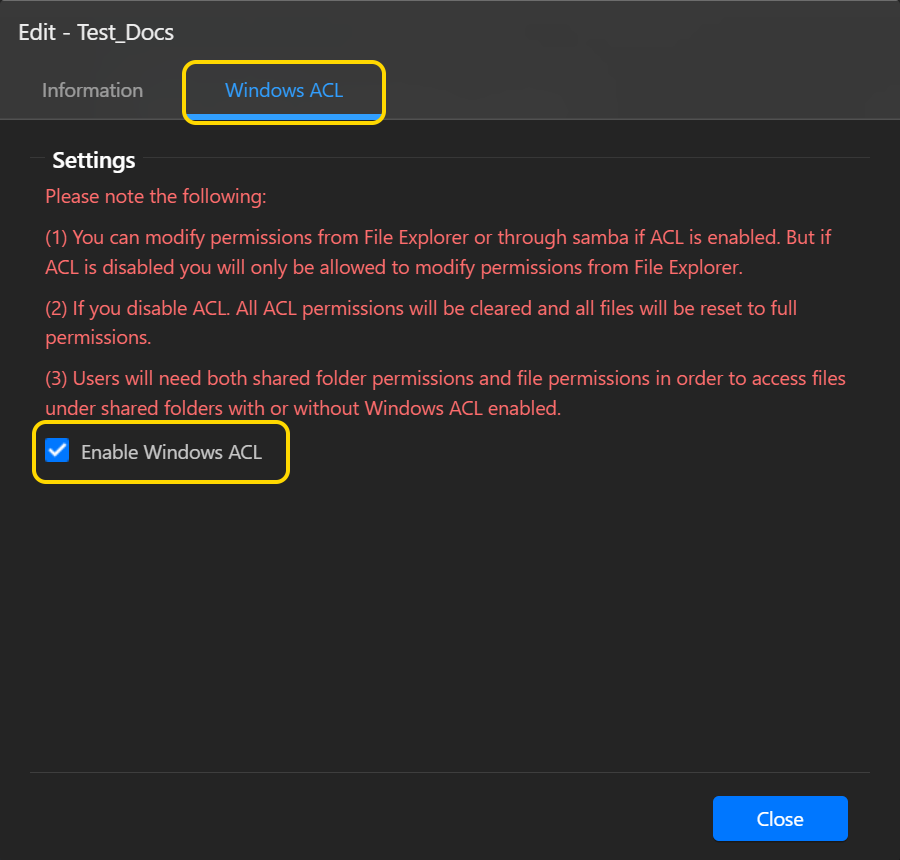Click the "Please note the following:" line
The image size is (900, 860).
(x=156, y=196)
